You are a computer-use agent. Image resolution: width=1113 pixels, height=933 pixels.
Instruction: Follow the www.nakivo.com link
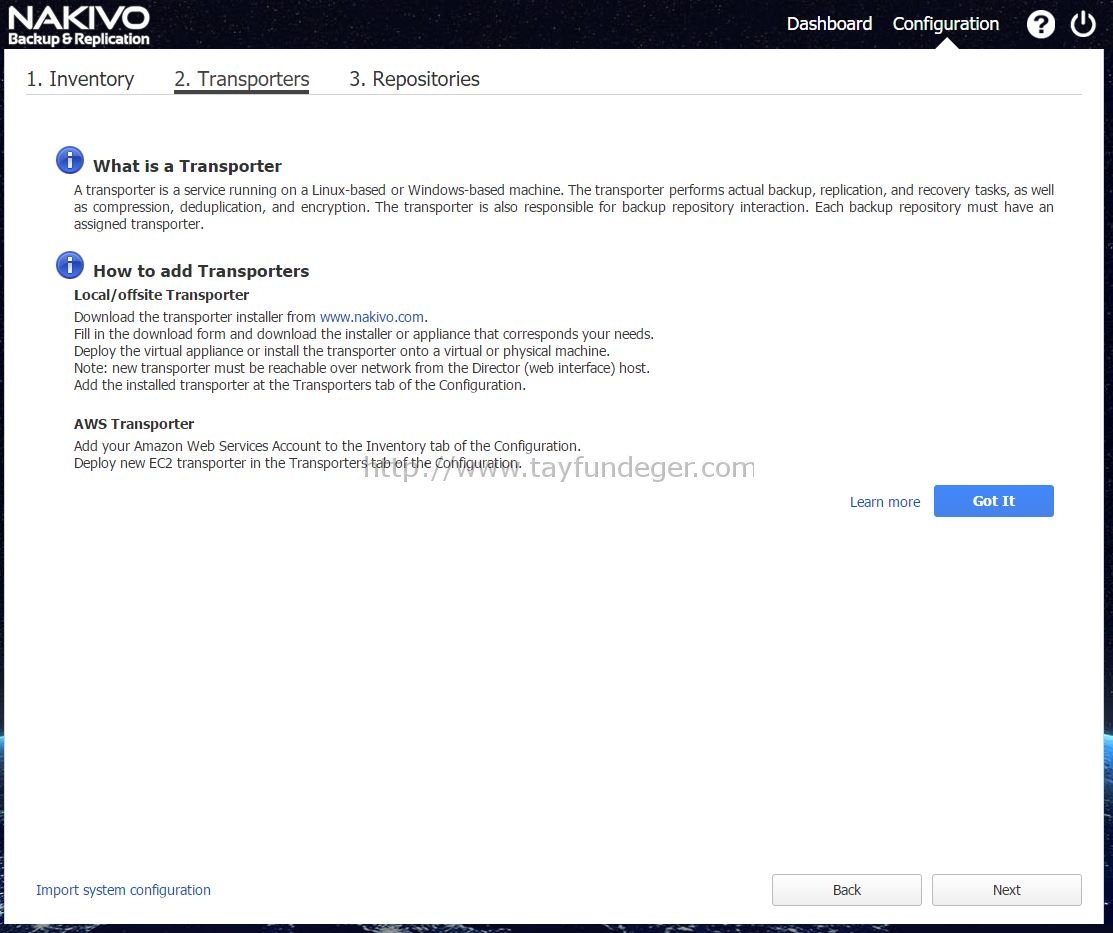[x=372, y=317]
